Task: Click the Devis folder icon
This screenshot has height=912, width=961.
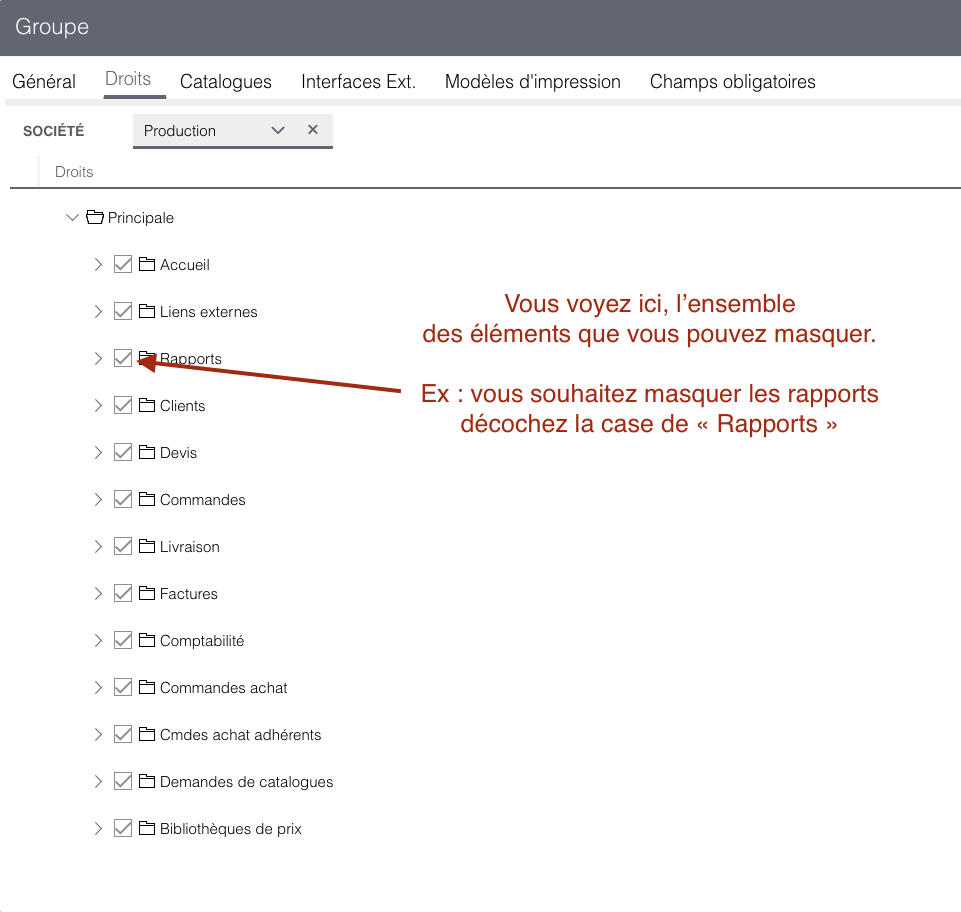Action: point(146,452)
